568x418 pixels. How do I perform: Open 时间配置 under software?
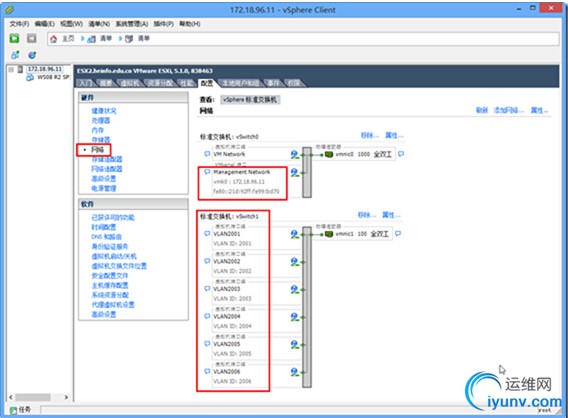pos(104,227)
